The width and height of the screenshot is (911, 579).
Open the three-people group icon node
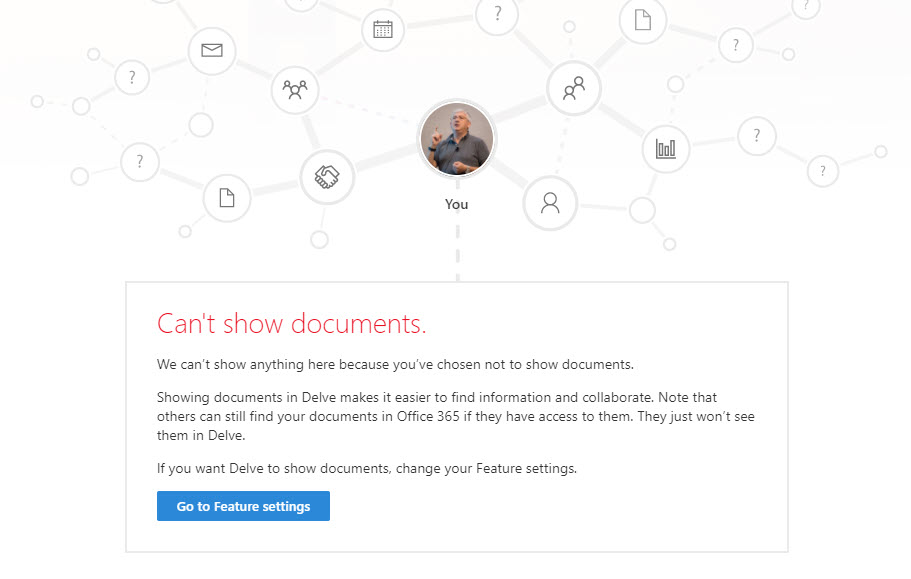(295, 90)
